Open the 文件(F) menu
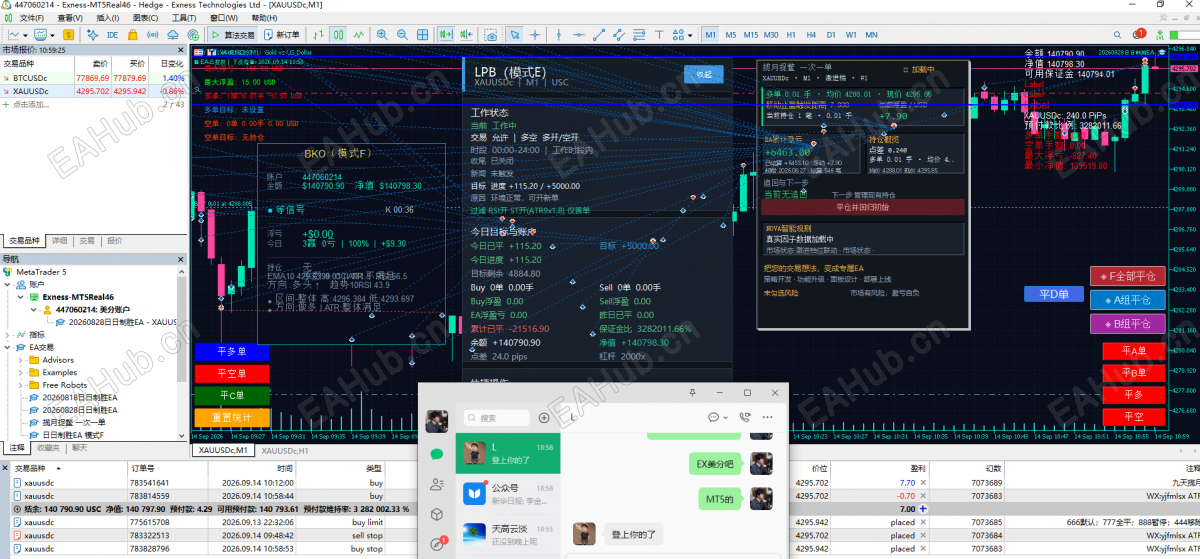Image resolution: width=1200 pixels, height=559 pixels. [x=31, y=18]
